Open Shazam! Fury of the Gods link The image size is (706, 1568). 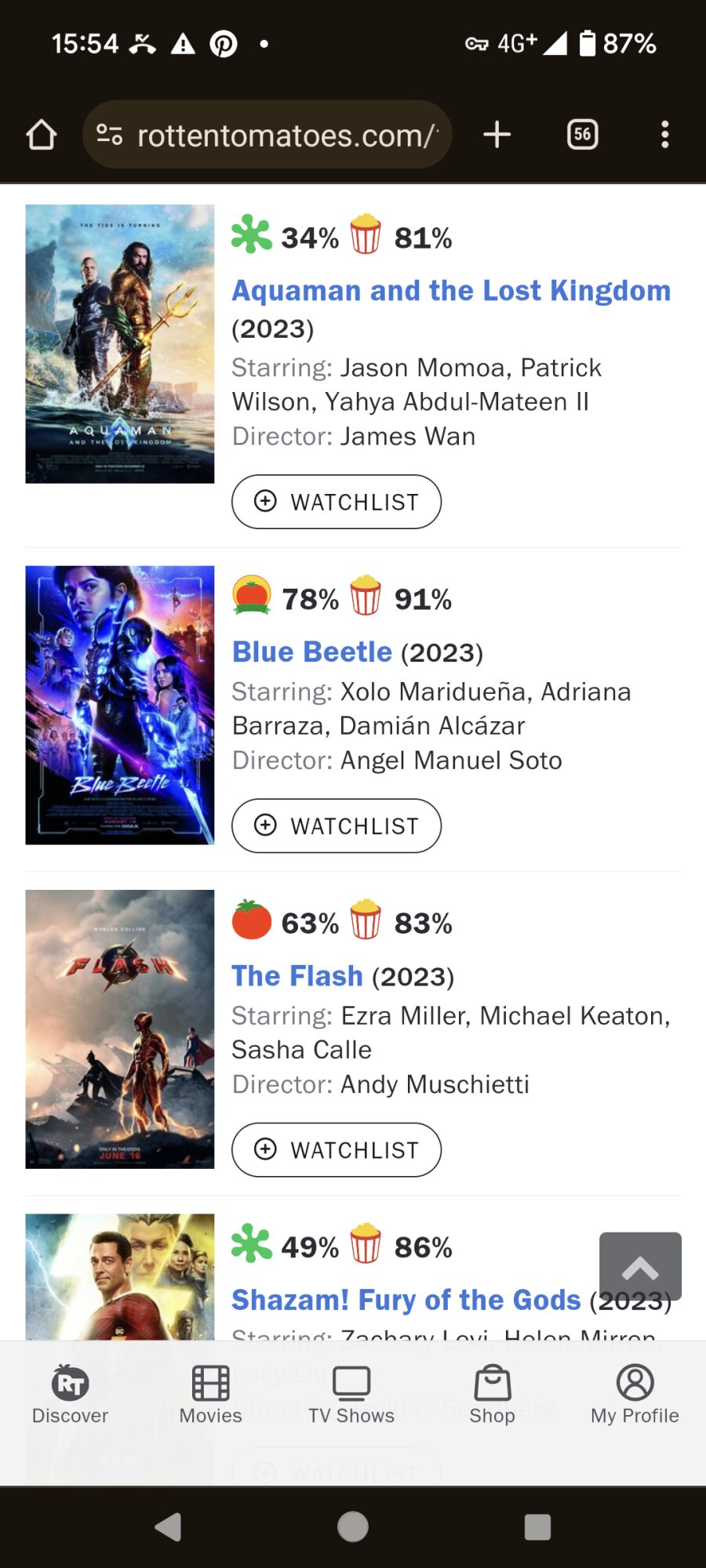tap(406, 1300)
